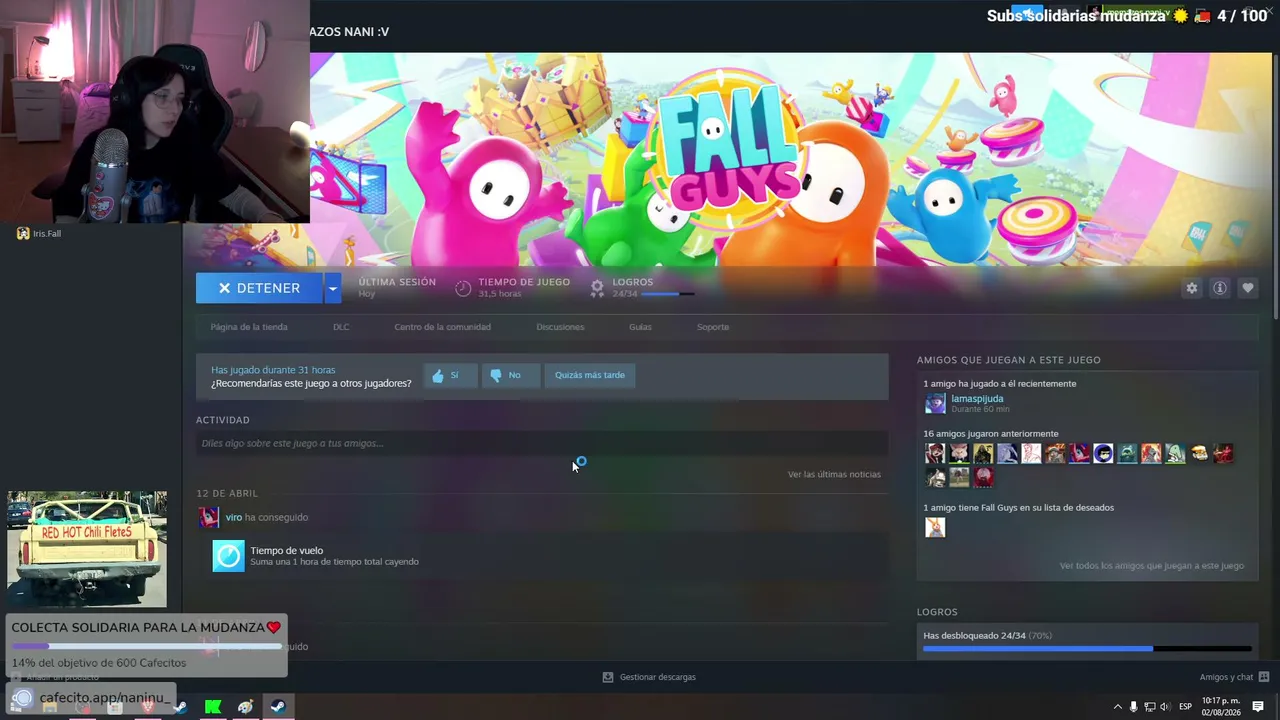Open the green Kick taskbar icon
The image size is (1280, 720).
213,707
